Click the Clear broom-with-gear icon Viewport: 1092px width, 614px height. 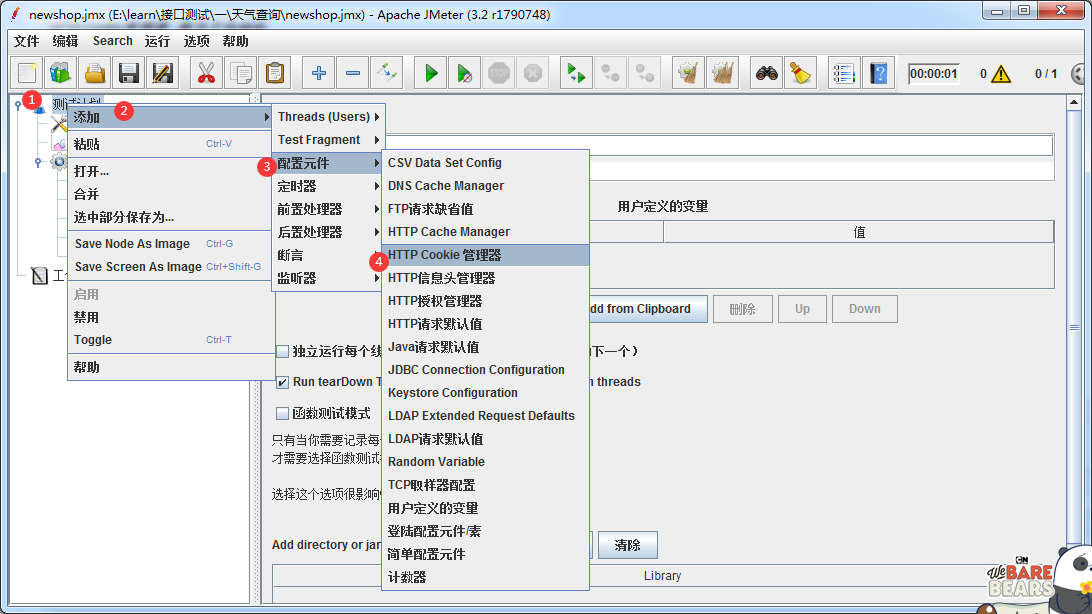click(x=688, y=73)
